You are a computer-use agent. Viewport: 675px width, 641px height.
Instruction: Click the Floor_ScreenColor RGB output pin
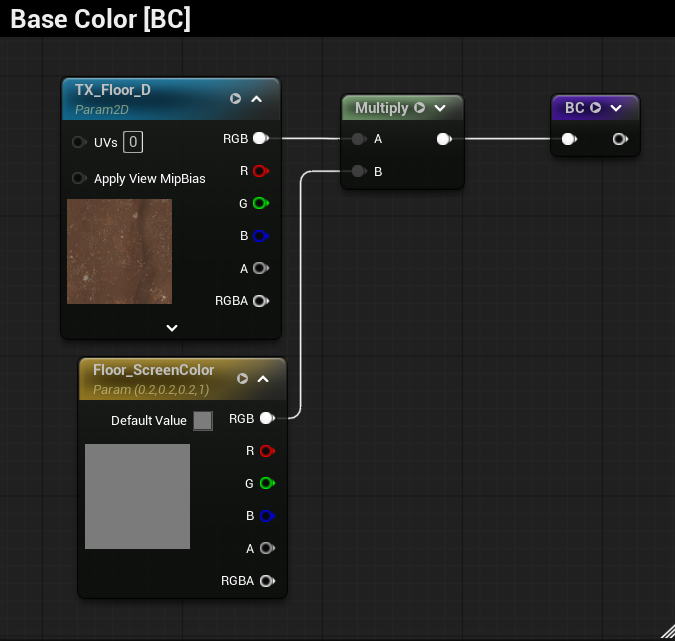[x=267, y=418]
